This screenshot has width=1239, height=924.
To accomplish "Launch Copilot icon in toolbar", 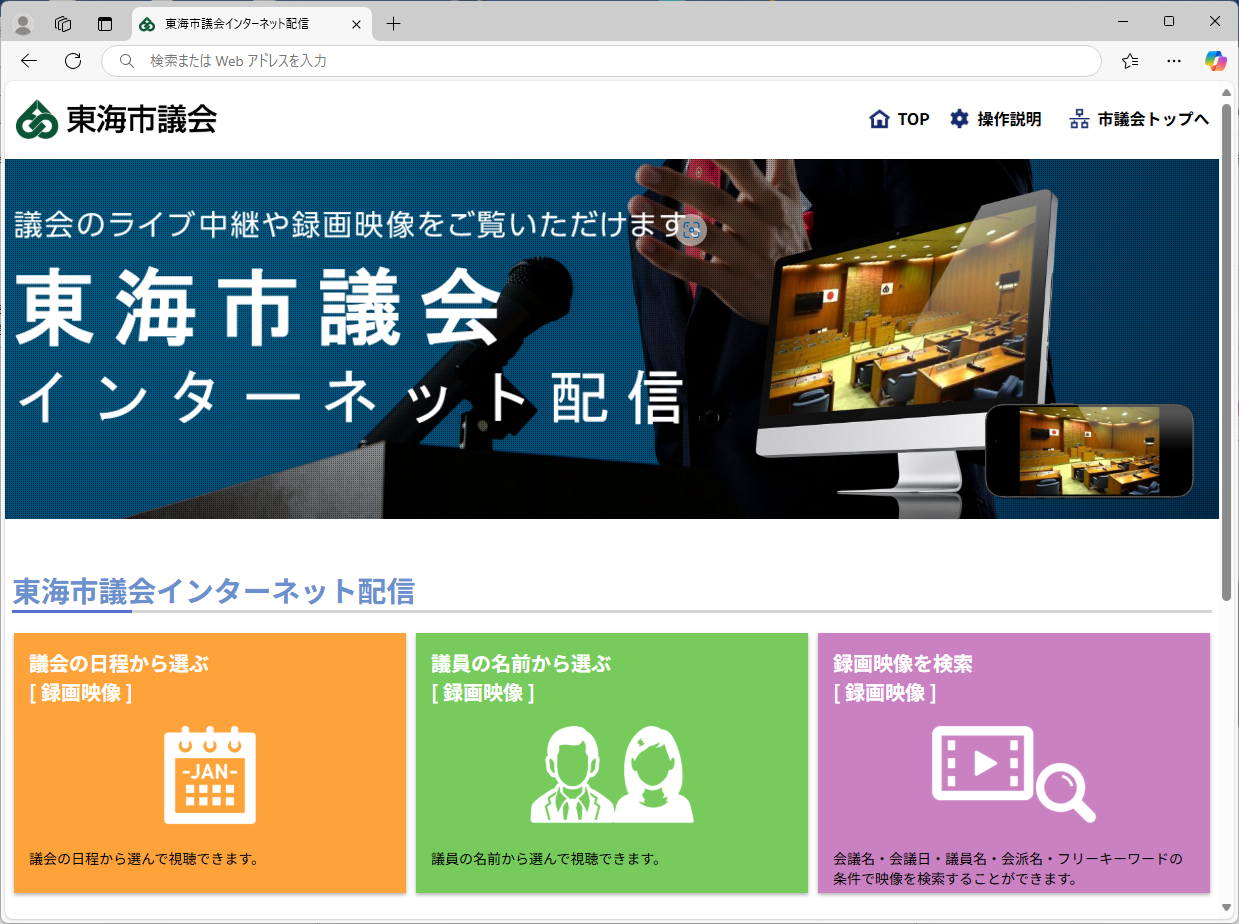I will [1215, 61].
